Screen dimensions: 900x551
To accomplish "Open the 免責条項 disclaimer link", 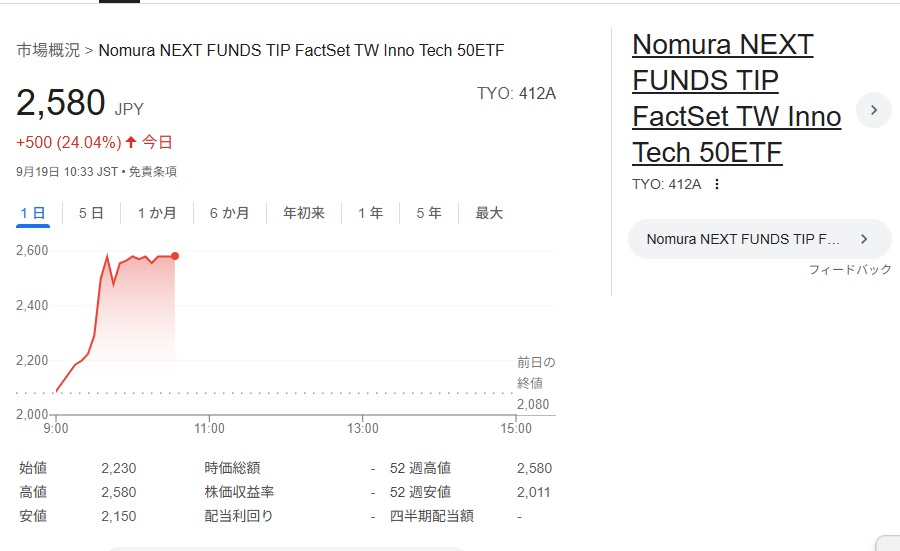I will click(x=153, y=172).
